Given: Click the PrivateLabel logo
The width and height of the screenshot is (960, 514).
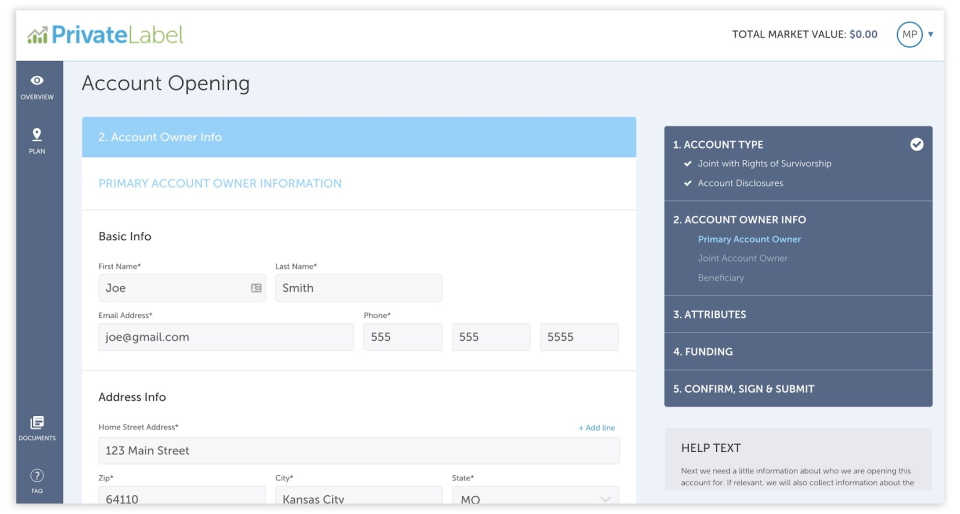Looking at the screenshot, I should click(105, 35).
